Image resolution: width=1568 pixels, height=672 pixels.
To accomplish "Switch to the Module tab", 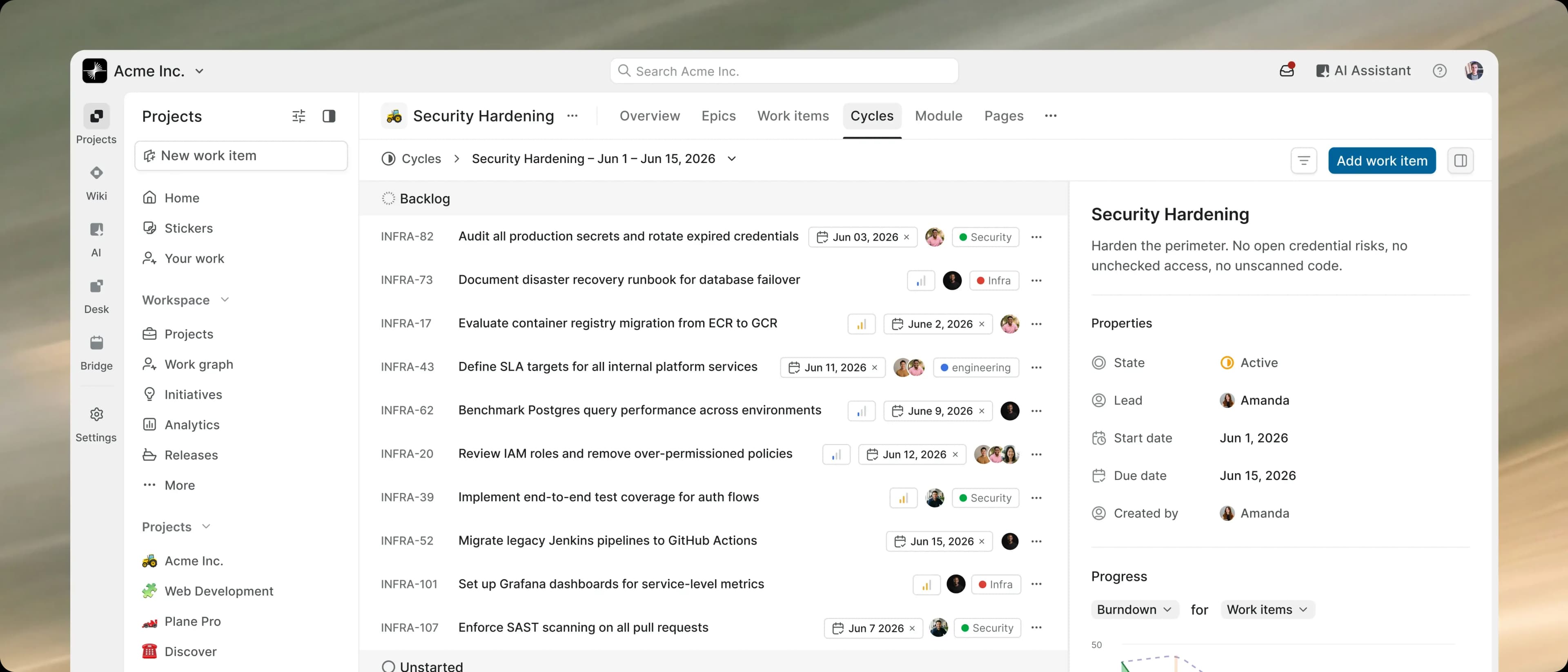I will [x=938, y=116].
